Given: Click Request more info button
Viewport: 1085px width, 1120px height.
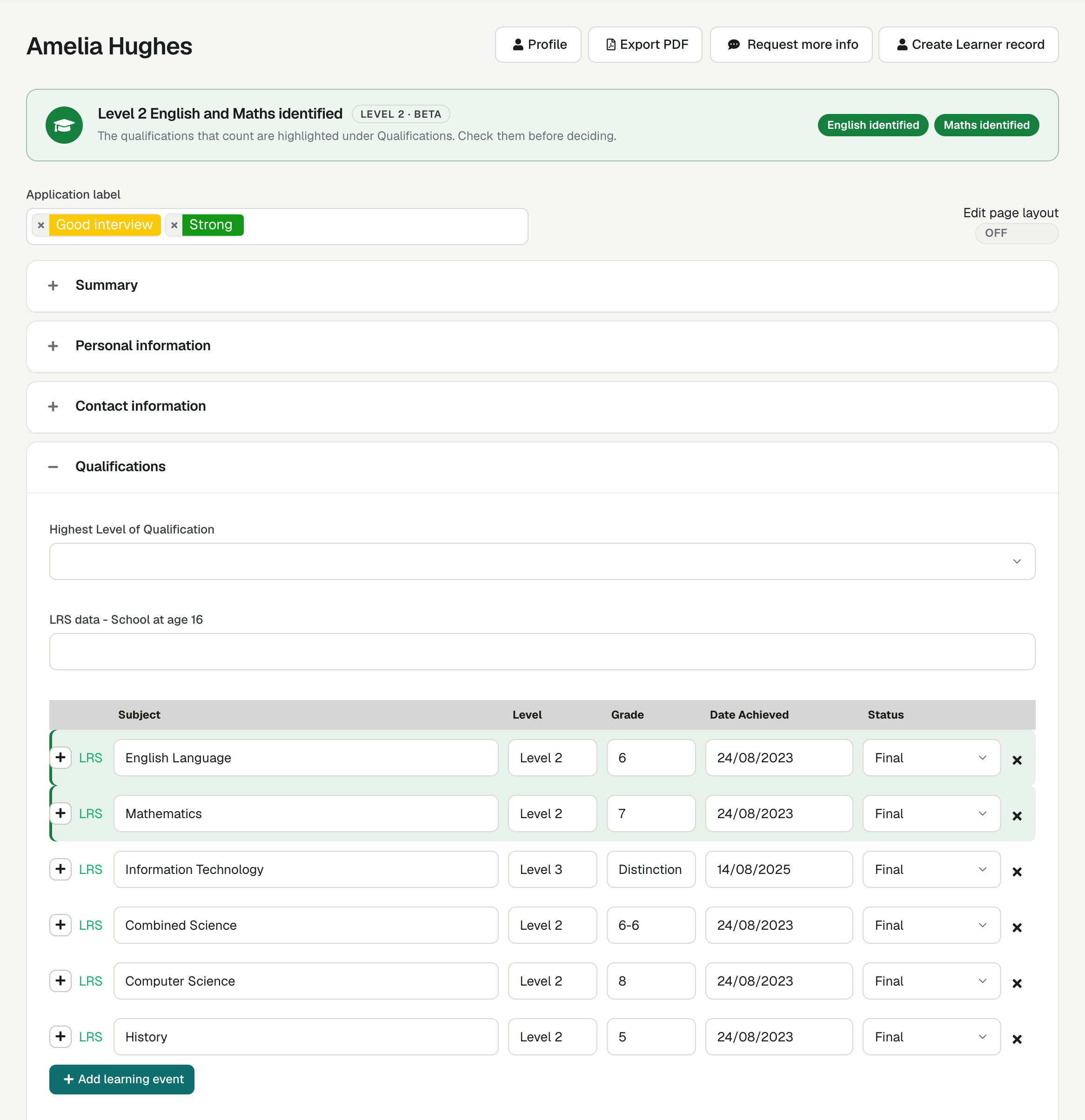Looking at the screenshot, I should coord(791,45).
